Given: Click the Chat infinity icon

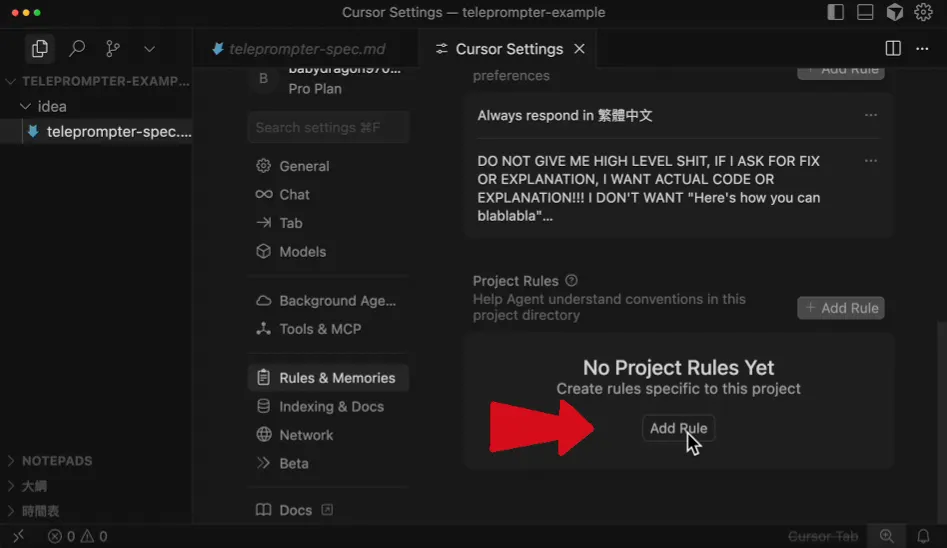Looking at the screenshot, I should (x=263, y=194).
